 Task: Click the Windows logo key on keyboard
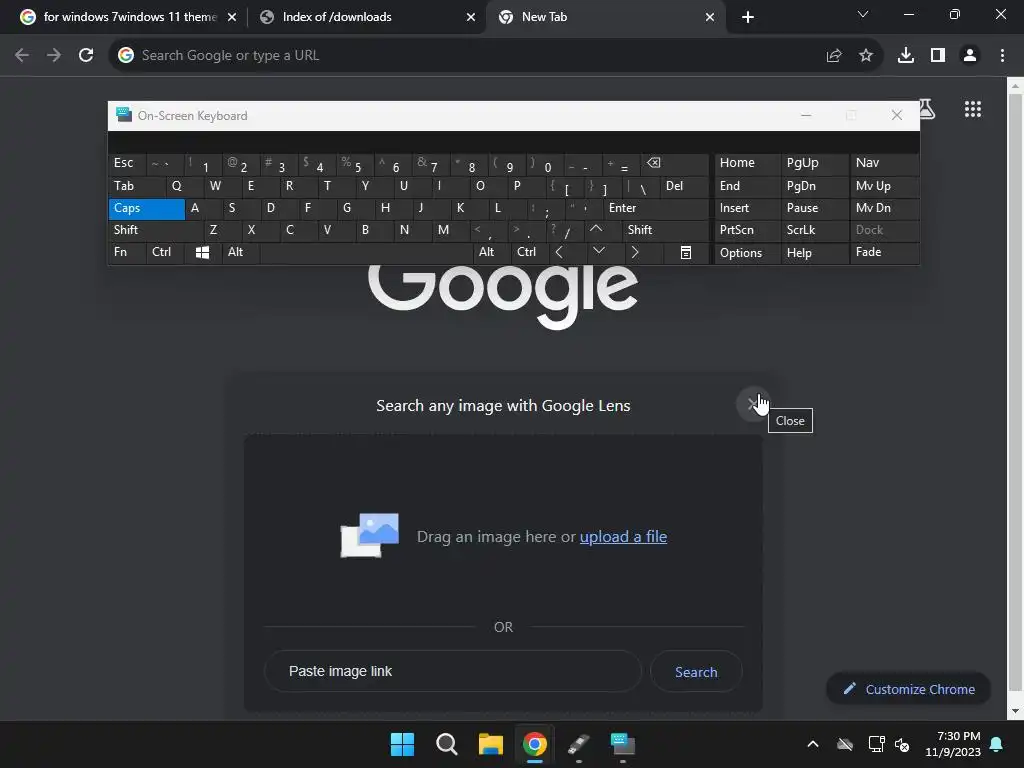coord(202,252)
